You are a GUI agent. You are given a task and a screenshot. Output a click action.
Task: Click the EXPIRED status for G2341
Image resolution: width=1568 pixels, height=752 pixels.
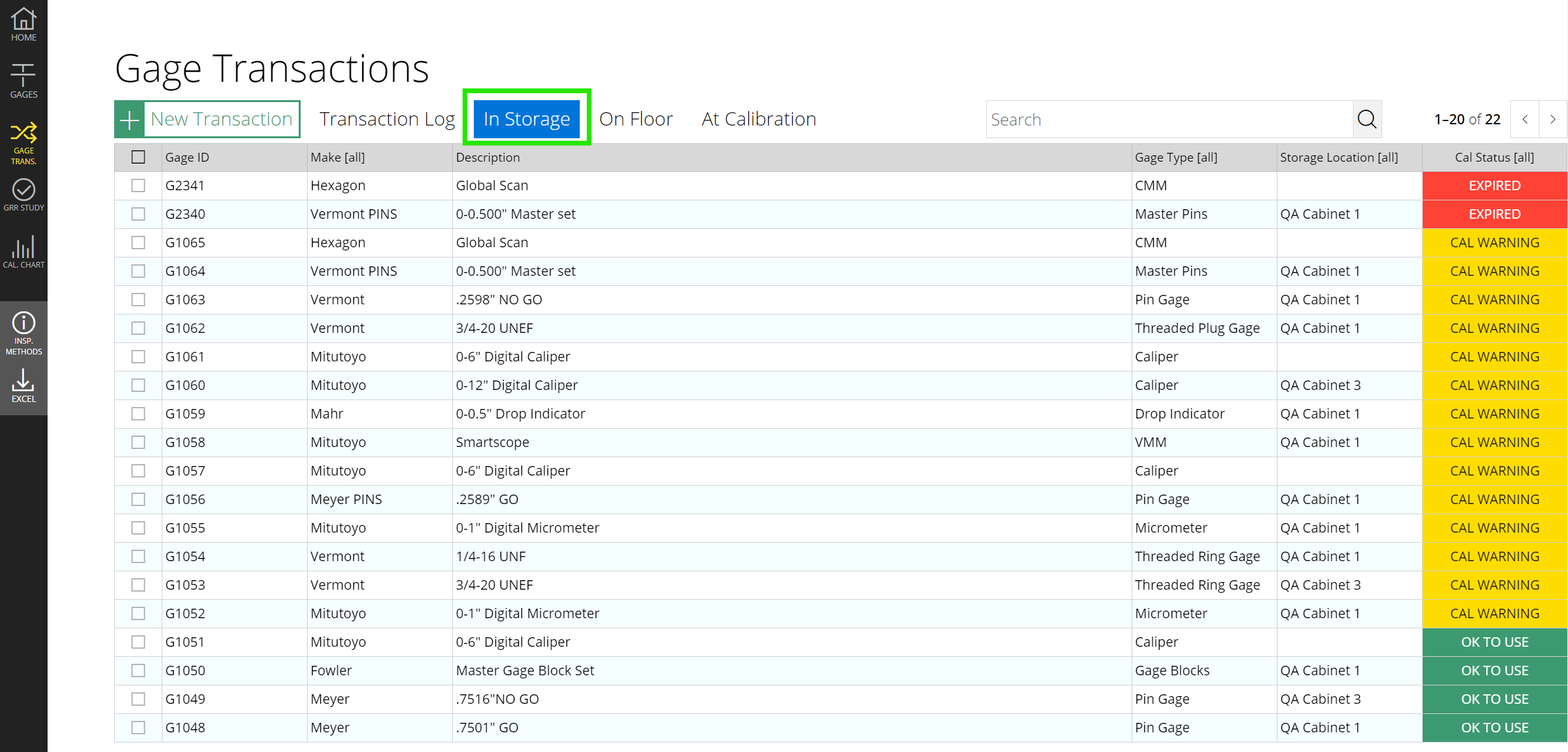(1494, 186)
